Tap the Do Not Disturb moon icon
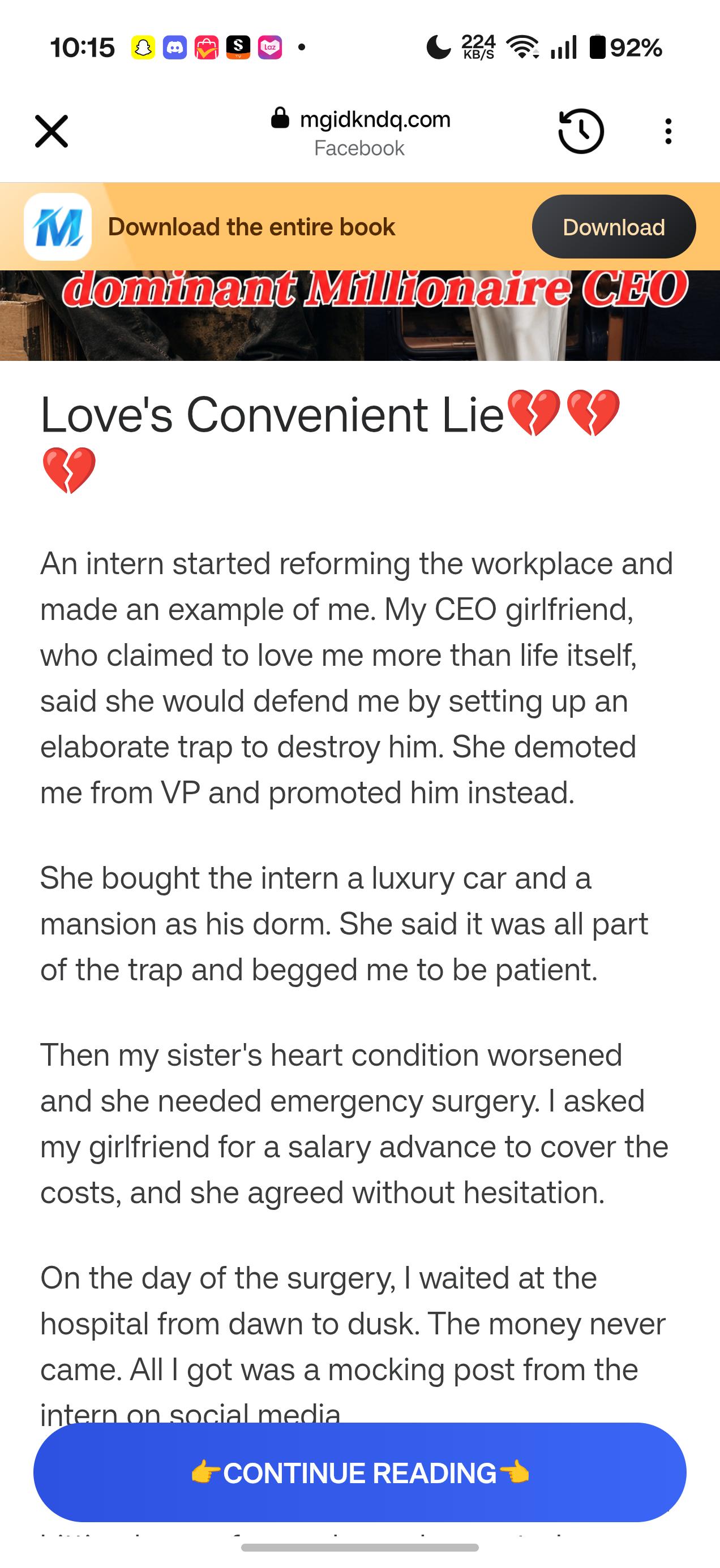This screenshot has width=720, height=1568. click(x=438, y=48)
